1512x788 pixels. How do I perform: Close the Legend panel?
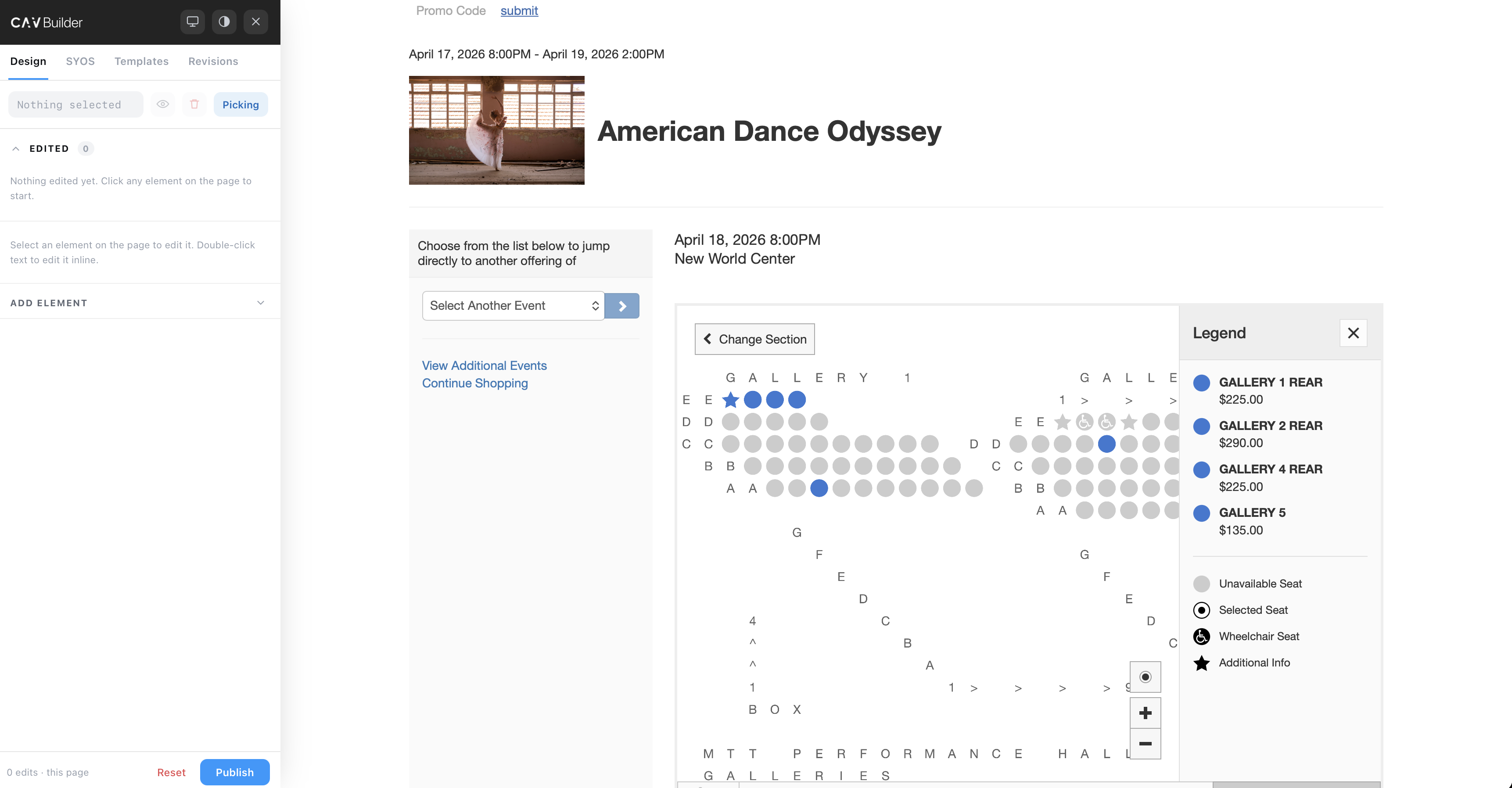coord(1354,333)
